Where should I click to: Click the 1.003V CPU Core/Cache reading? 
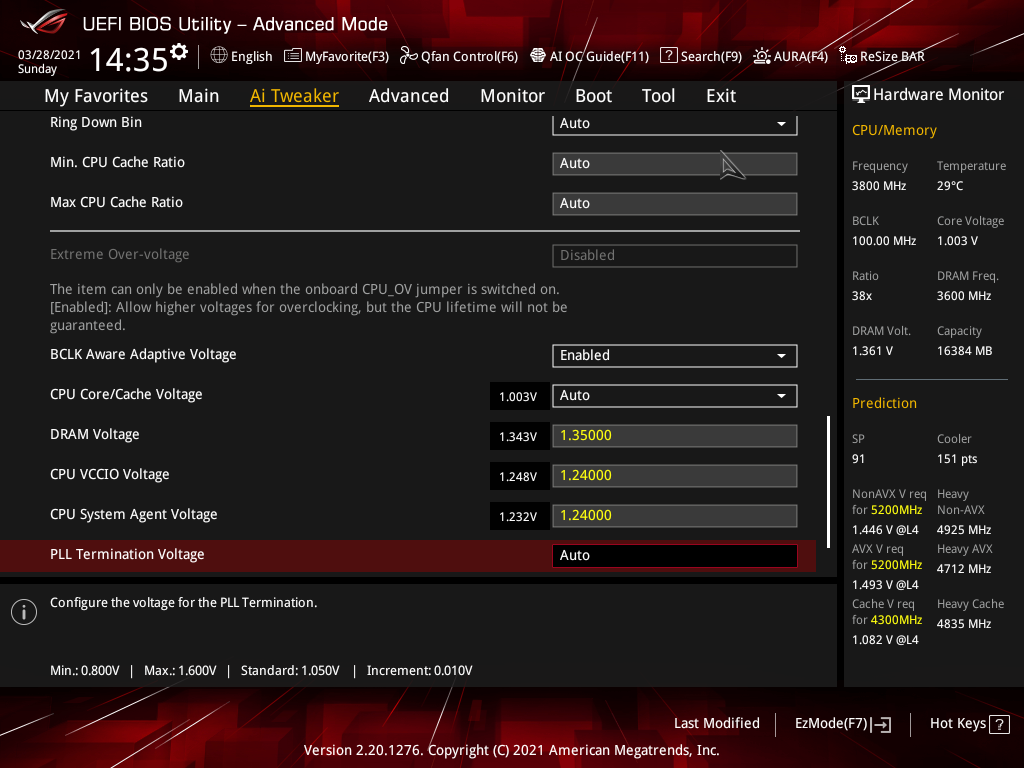[519, 396]
